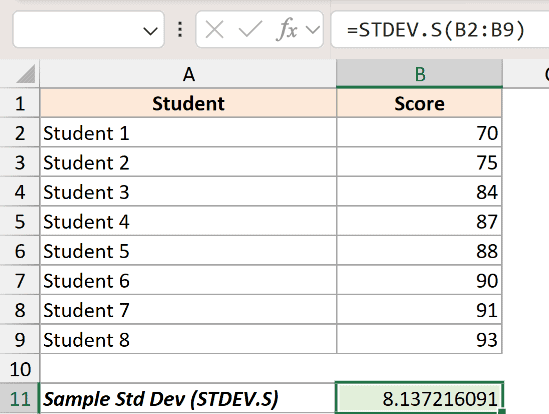Screen dimensions: 549x414
Task: Select row 1 header
Action: tap(20, 103)
